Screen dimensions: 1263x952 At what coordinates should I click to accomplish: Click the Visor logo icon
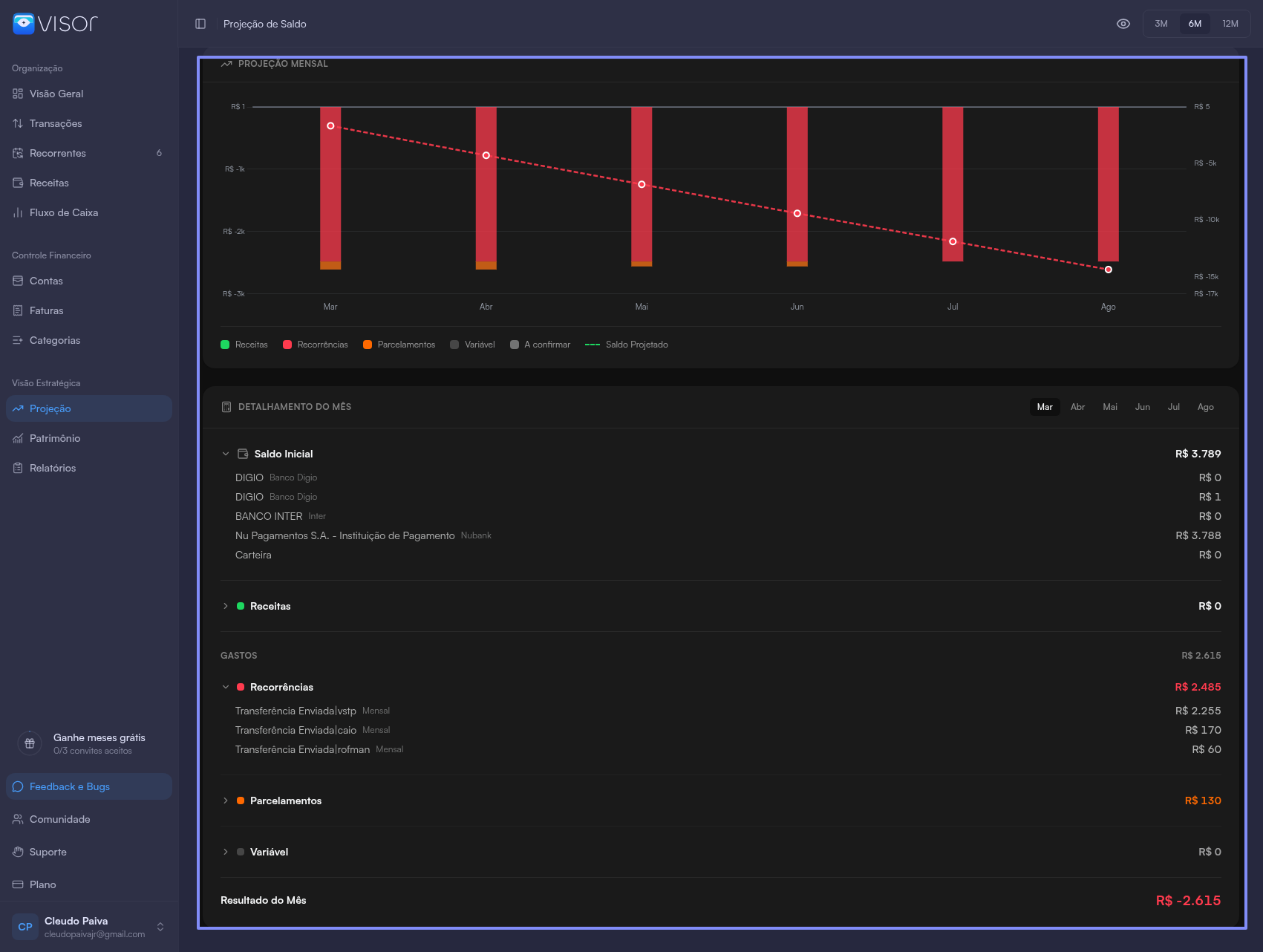24,24
